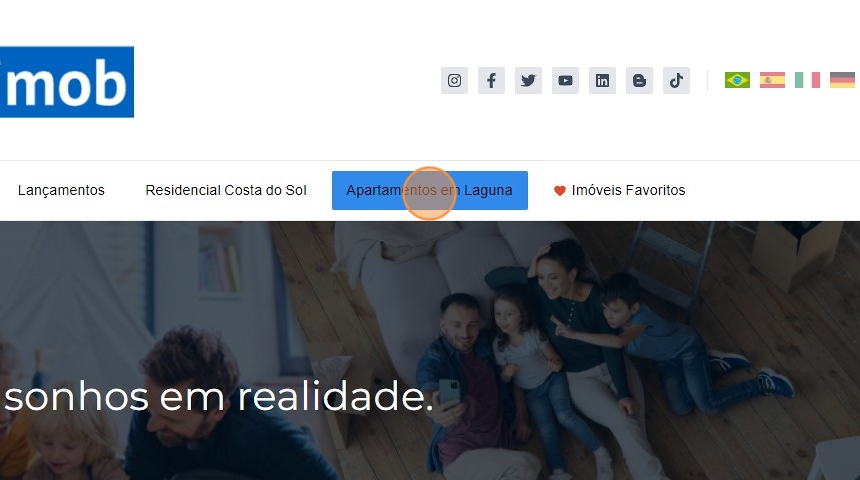Viewport: 860px width, 480px height.
Task: Select the highlighted Apartamentos em Laguna item
Action: click(x=429, y=190)
